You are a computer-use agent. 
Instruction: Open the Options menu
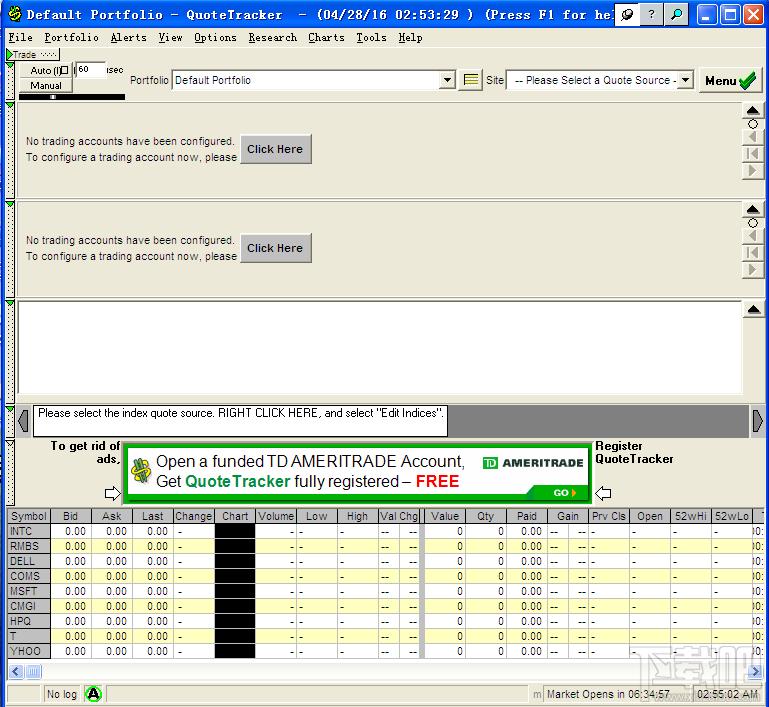pyautogui.click(x=215, y=37)
